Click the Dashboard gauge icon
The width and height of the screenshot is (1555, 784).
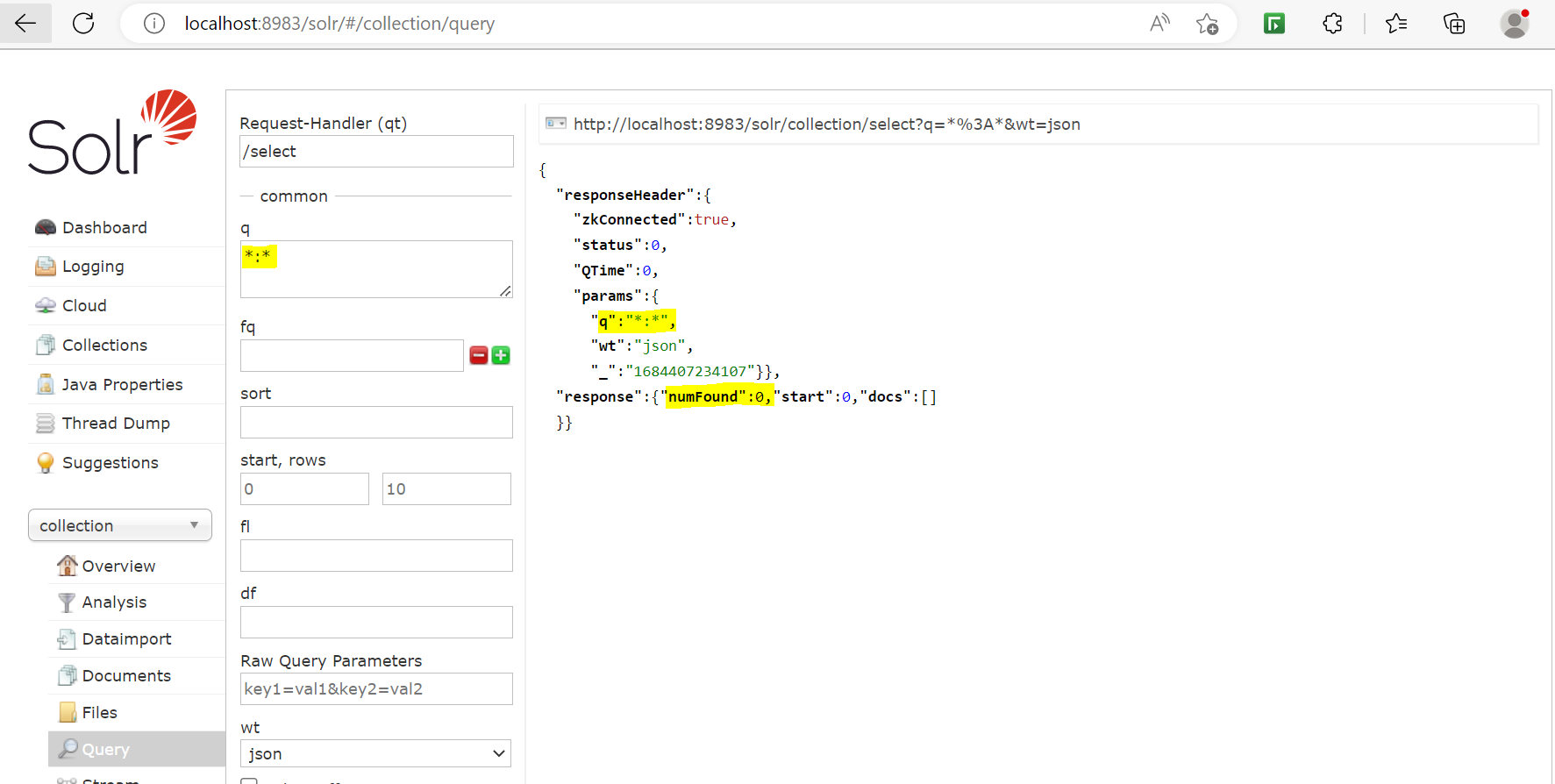coord(46,228)
